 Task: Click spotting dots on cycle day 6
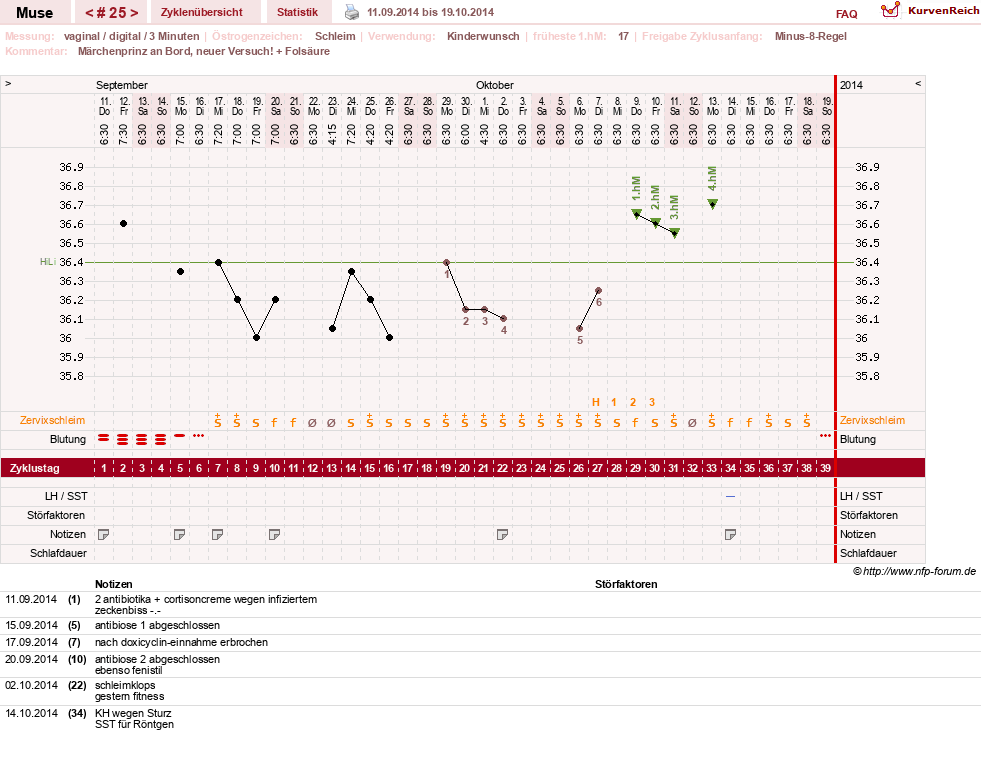[198, 435]
